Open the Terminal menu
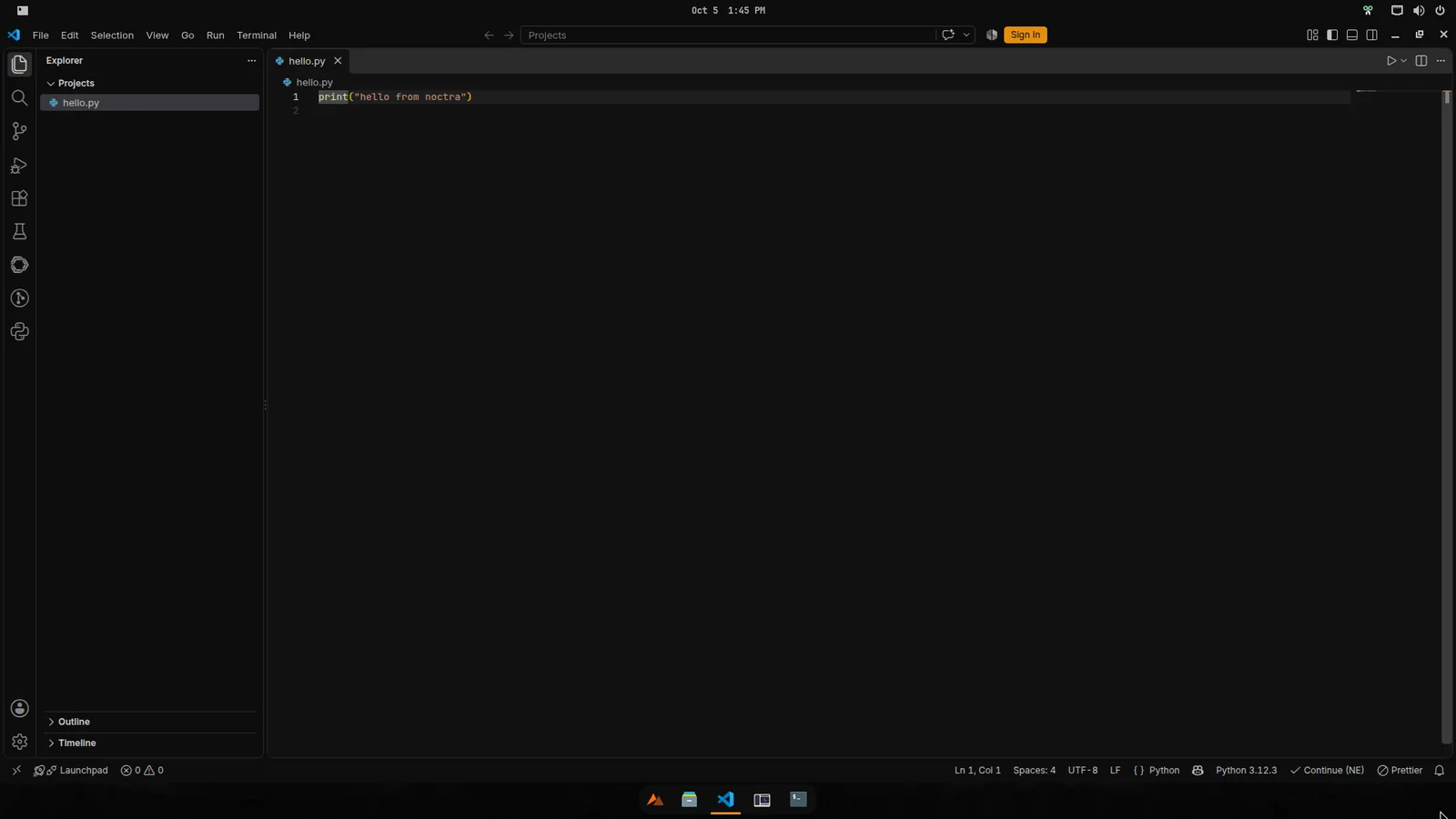This screenshot has height=819, width=1456. (257, 35)
